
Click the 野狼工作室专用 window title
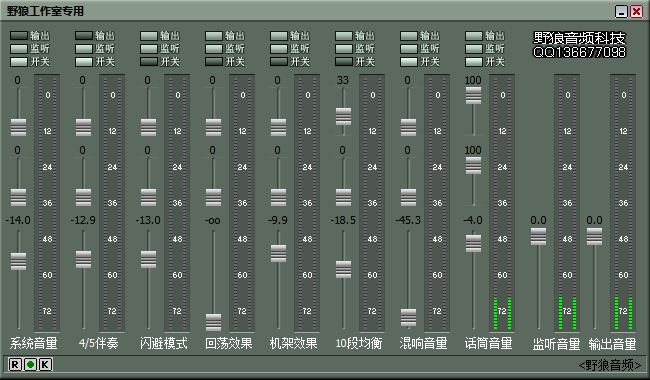point(46,11)
